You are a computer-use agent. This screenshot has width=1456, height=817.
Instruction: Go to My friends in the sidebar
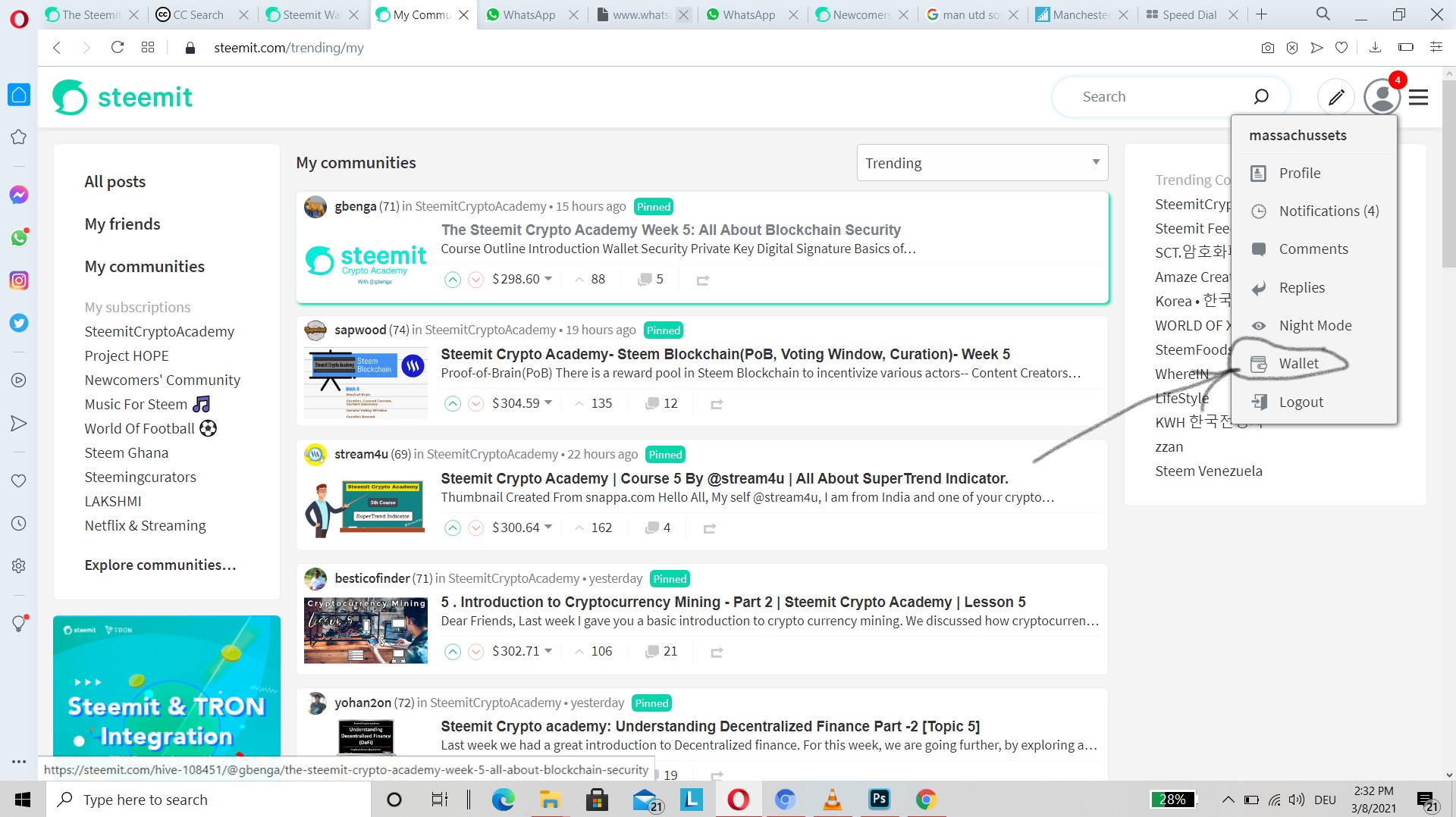(123, 224)
